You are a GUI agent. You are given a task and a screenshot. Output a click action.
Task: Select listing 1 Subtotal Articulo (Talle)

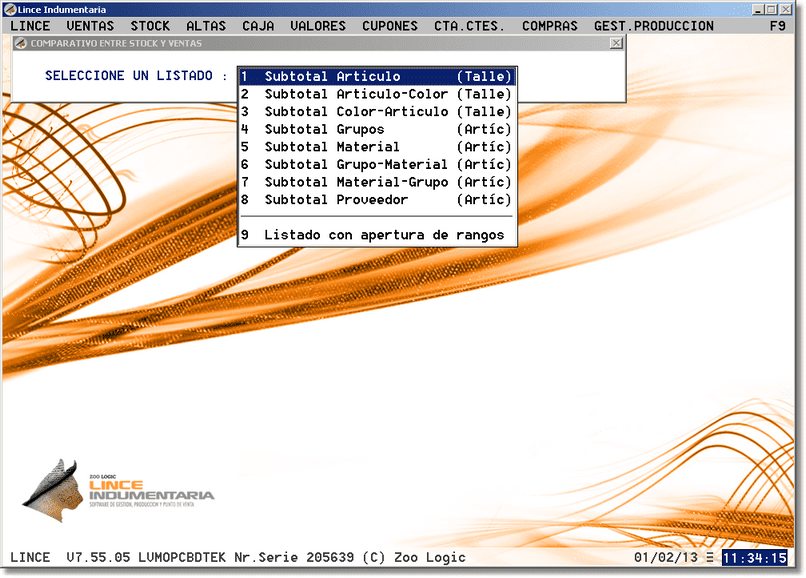pyautogui.click(x=377, y=77)
